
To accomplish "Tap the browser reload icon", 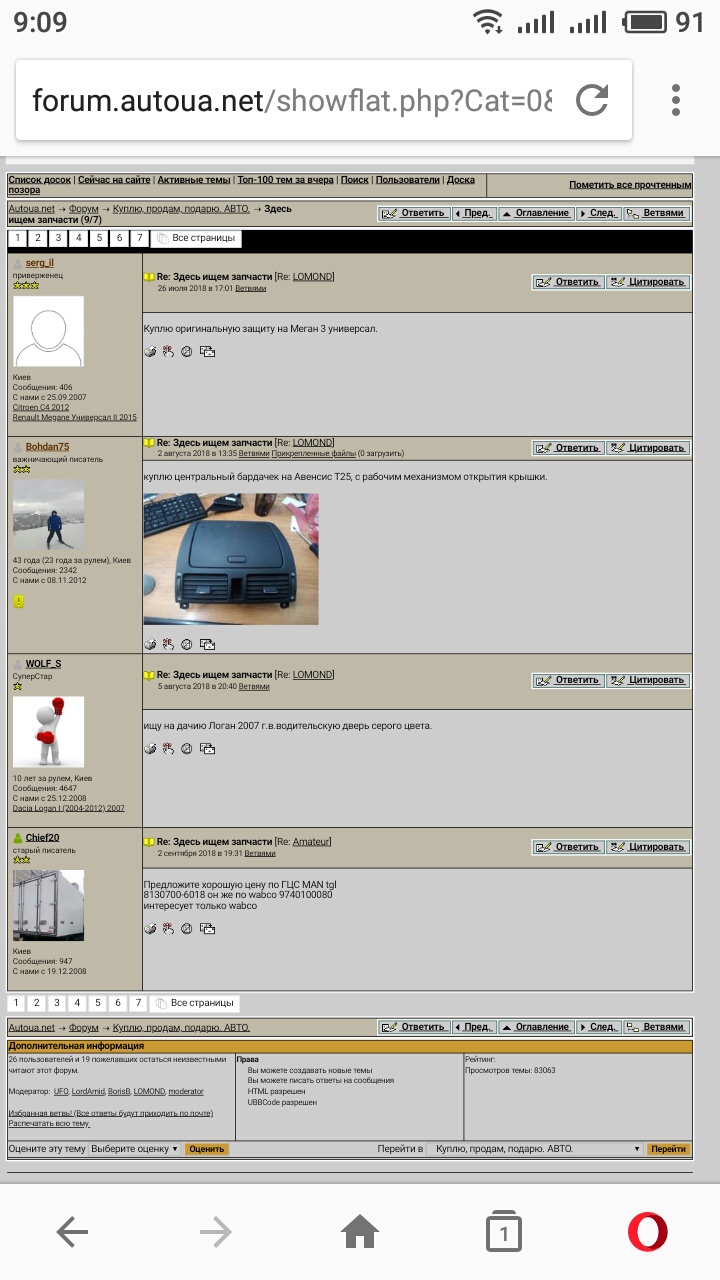I will tap(592, 100).
